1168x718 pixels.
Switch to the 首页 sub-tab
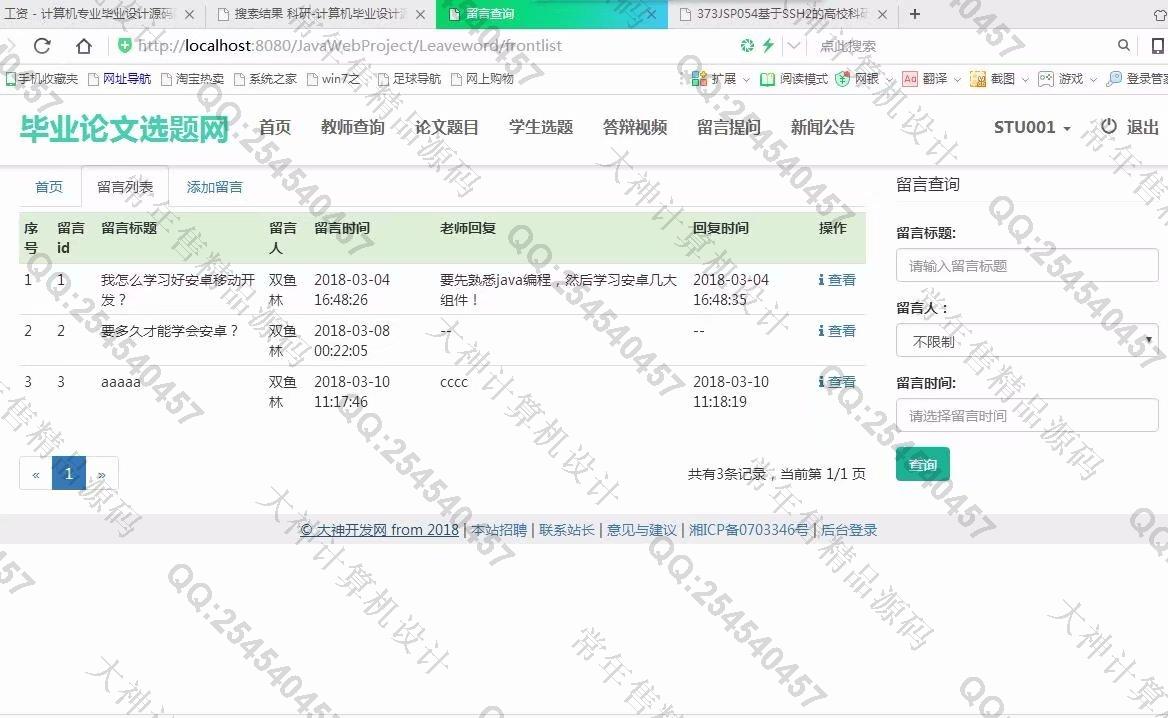tap(49, 187)
